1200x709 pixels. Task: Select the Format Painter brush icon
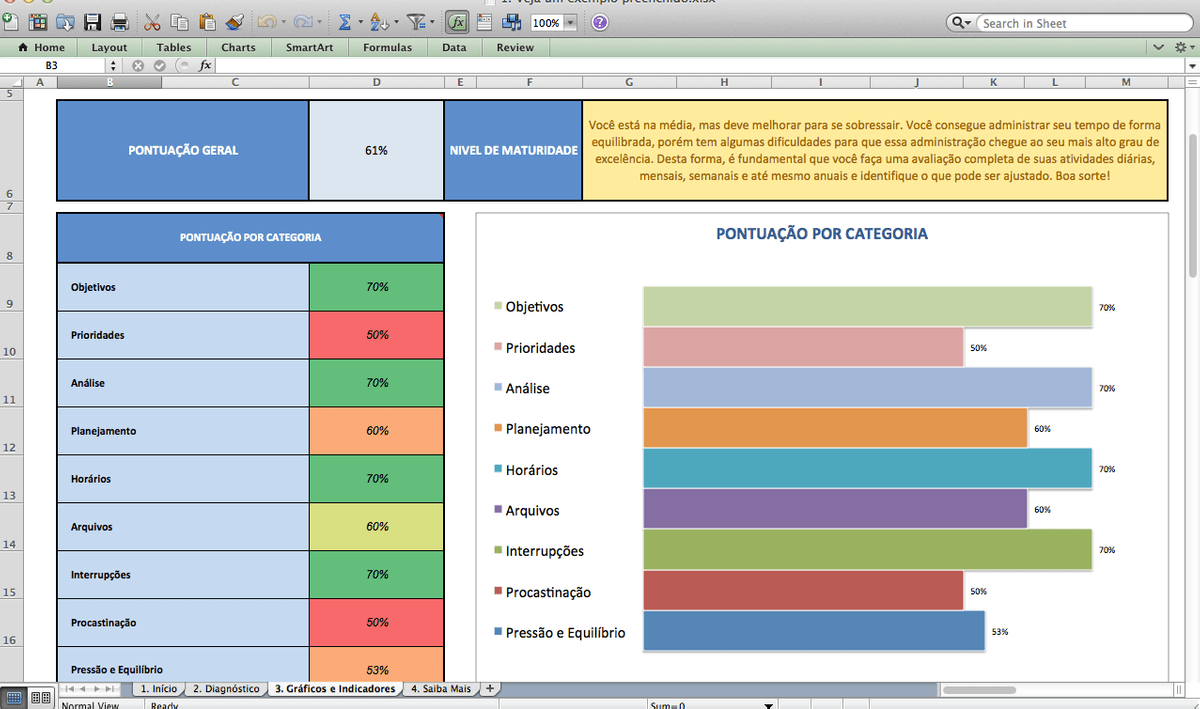235,21
